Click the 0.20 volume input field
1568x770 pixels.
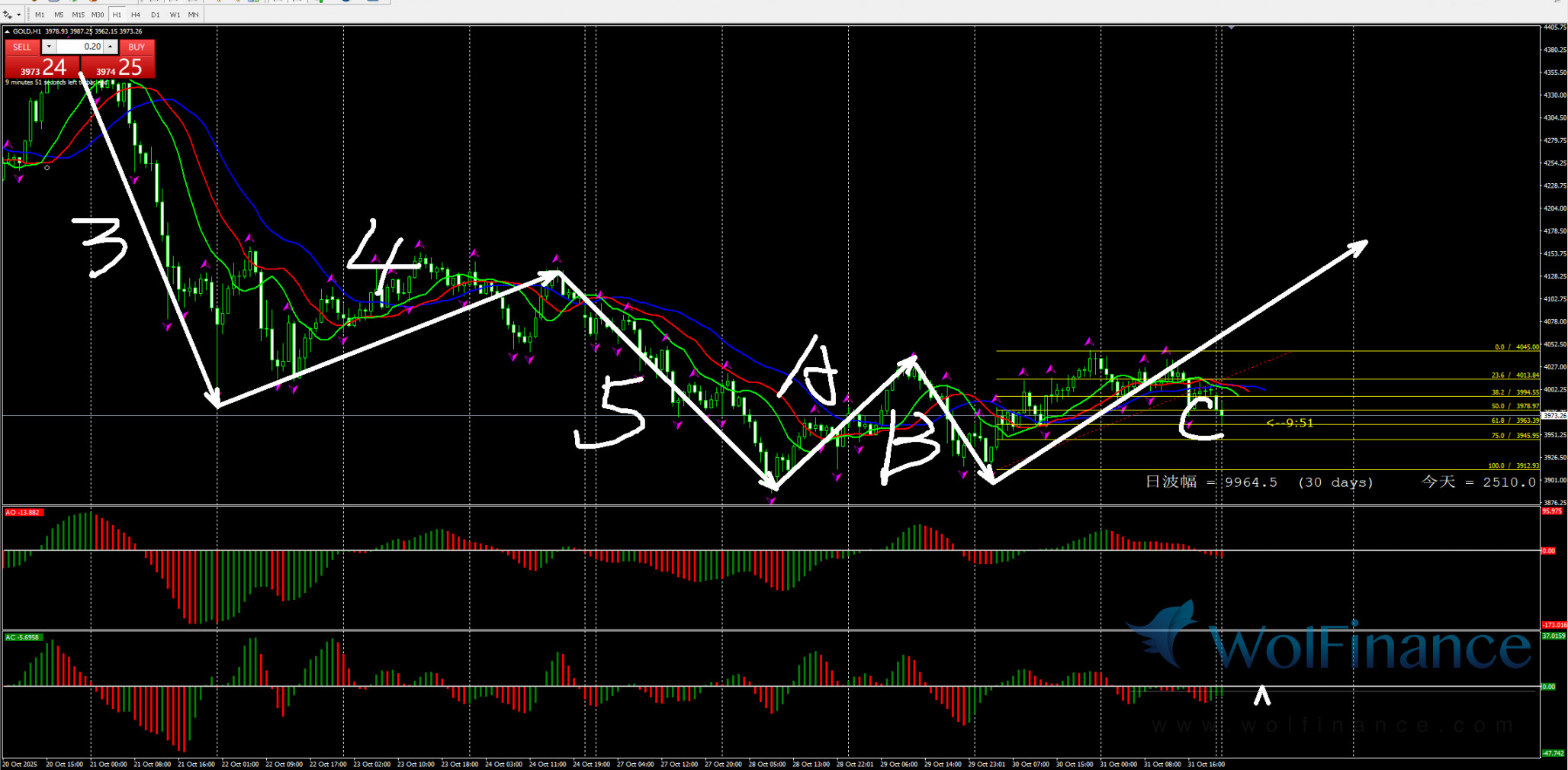click(x=80, y=47)
